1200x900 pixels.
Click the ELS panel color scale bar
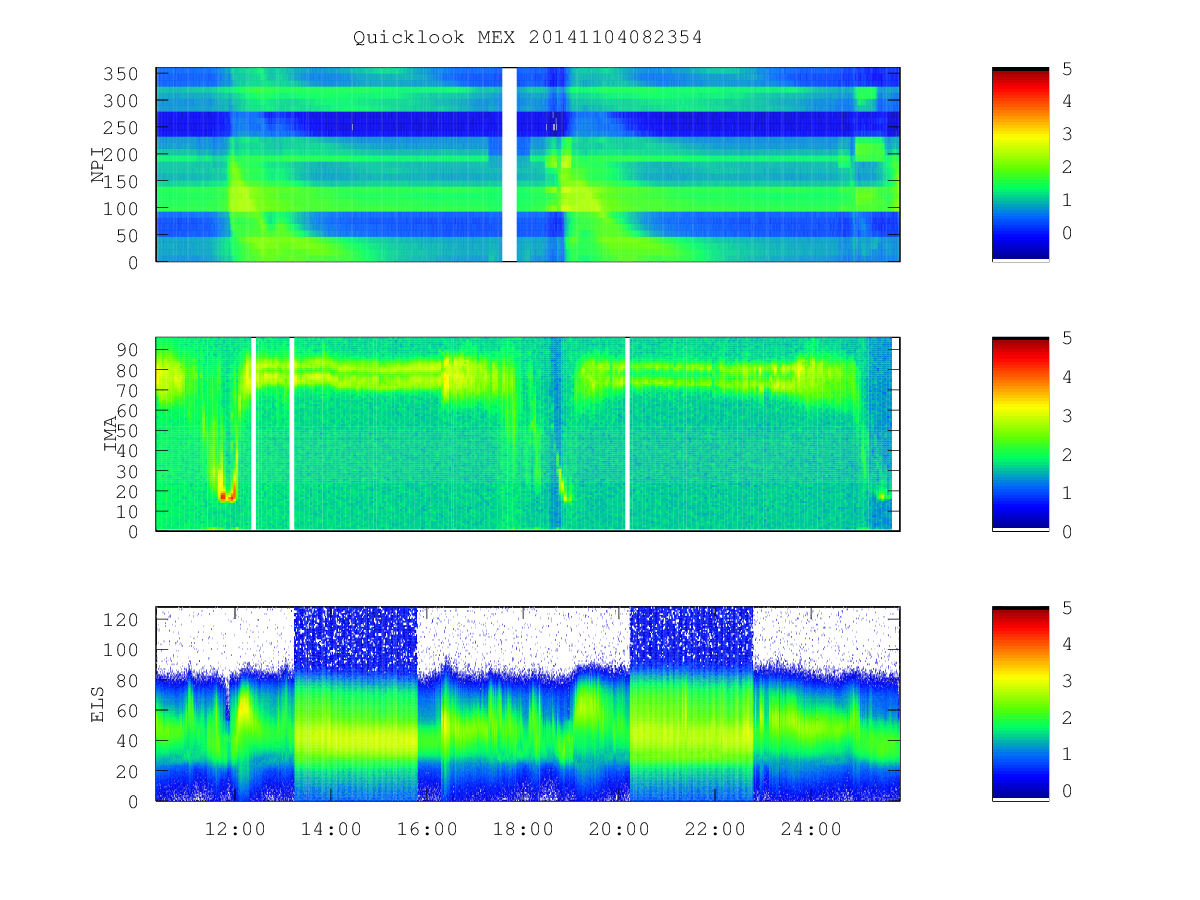click(x=1020, y=703)
